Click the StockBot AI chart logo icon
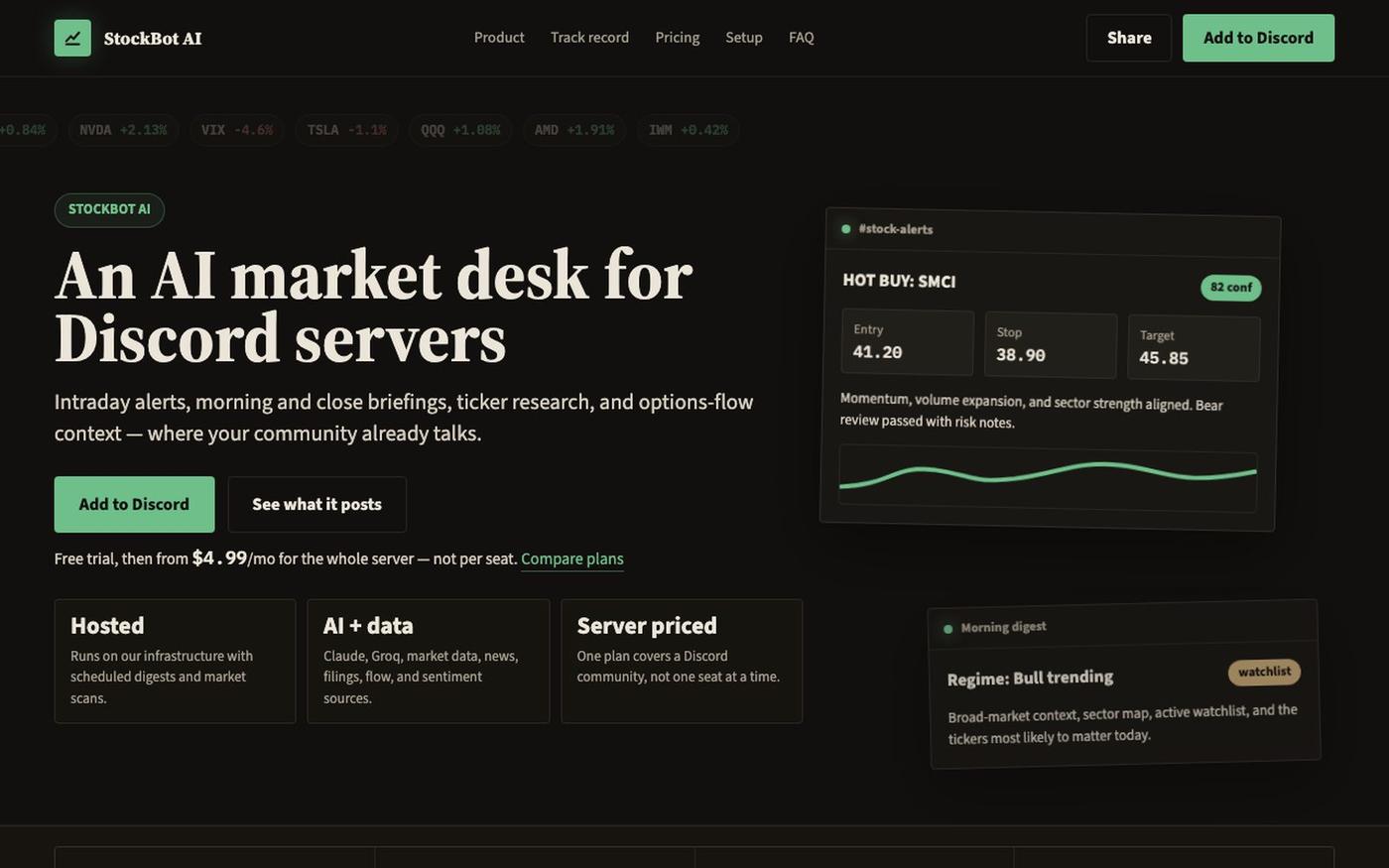Screen dimensions: 1389x868 click(72, 38)
